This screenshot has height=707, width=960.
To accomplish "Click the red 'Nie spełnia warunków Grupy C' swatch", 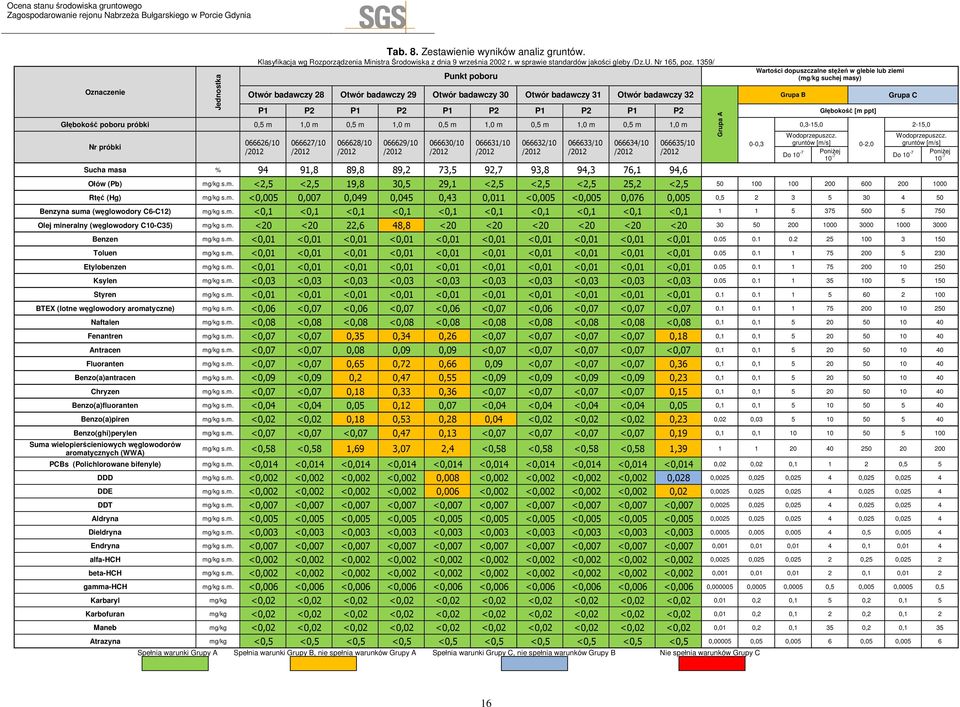I will [x=711, y=664].
